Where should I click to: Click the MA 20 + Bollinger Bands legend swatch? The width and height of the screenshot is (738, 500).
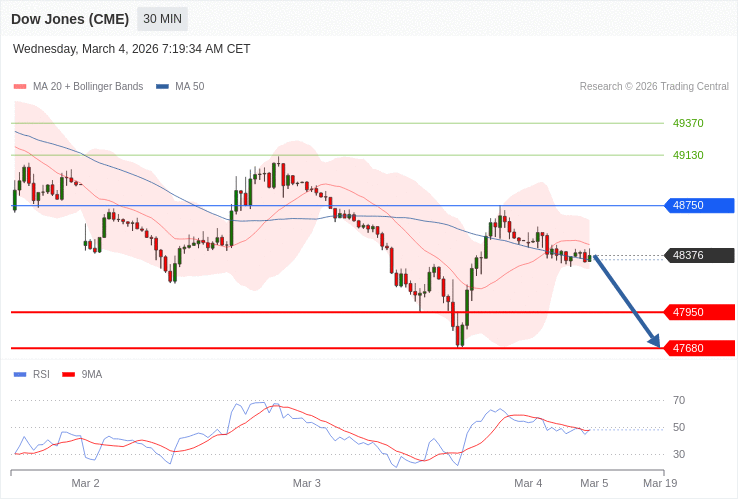[20, 87]
